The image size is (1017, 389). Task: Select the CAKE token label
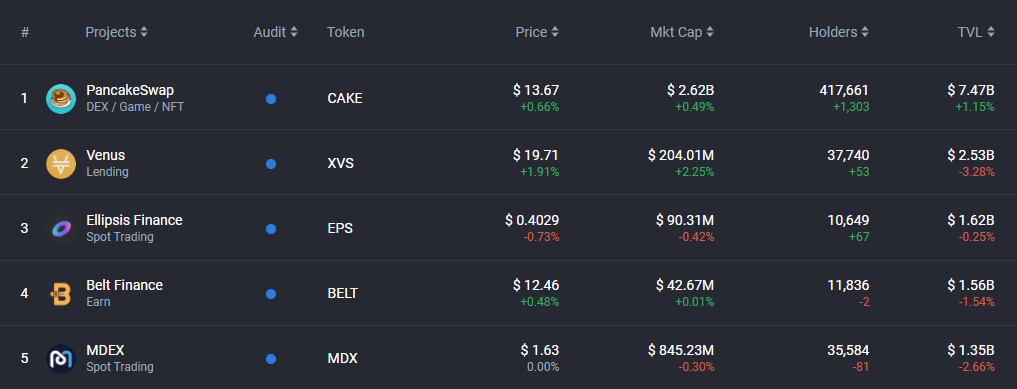(x=345, y=99)
